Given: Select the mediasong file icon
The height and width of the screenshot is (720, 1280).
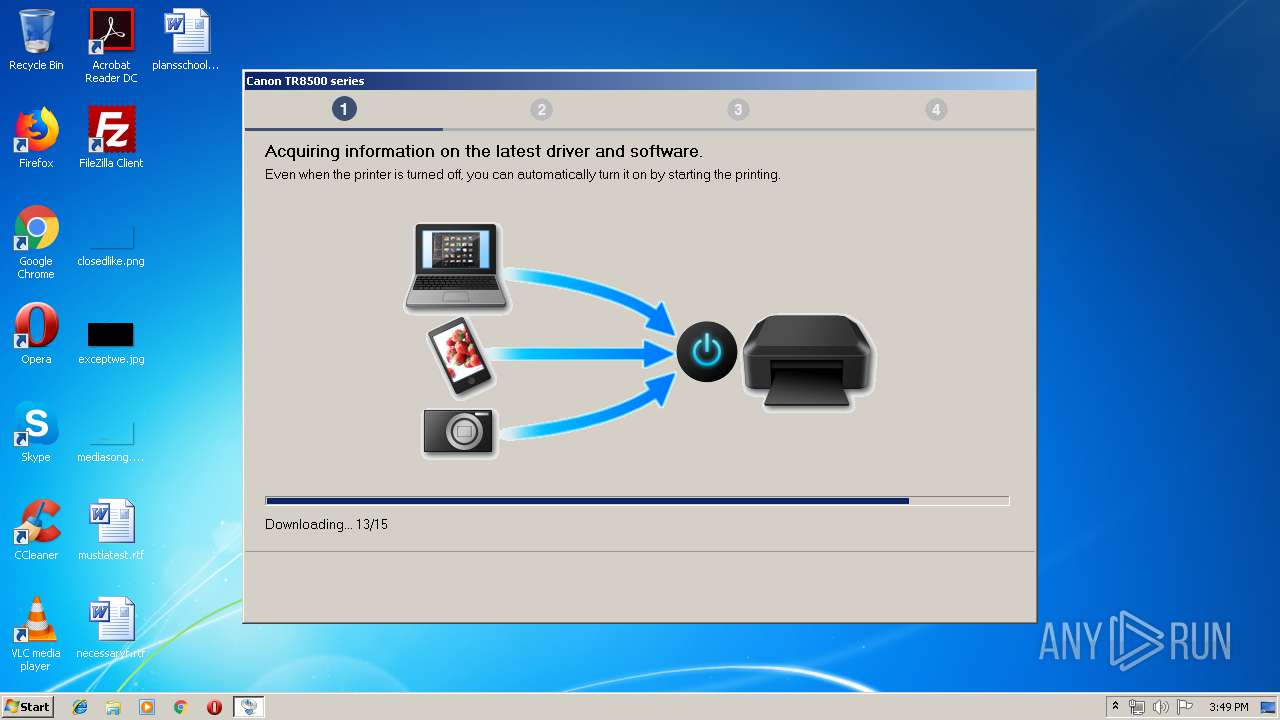Looking at the screenshot, I should coord(111,443).
